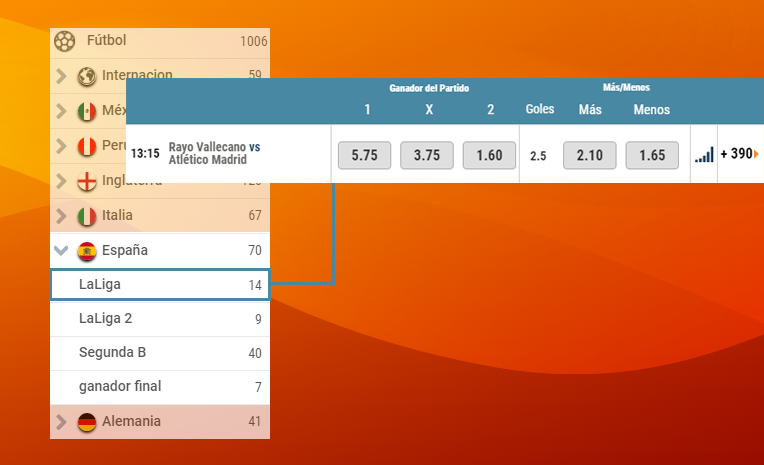This screenshot has height=465, width=764.
Task: Expand the Inglaterra category chevron
Action: (61, 181)
